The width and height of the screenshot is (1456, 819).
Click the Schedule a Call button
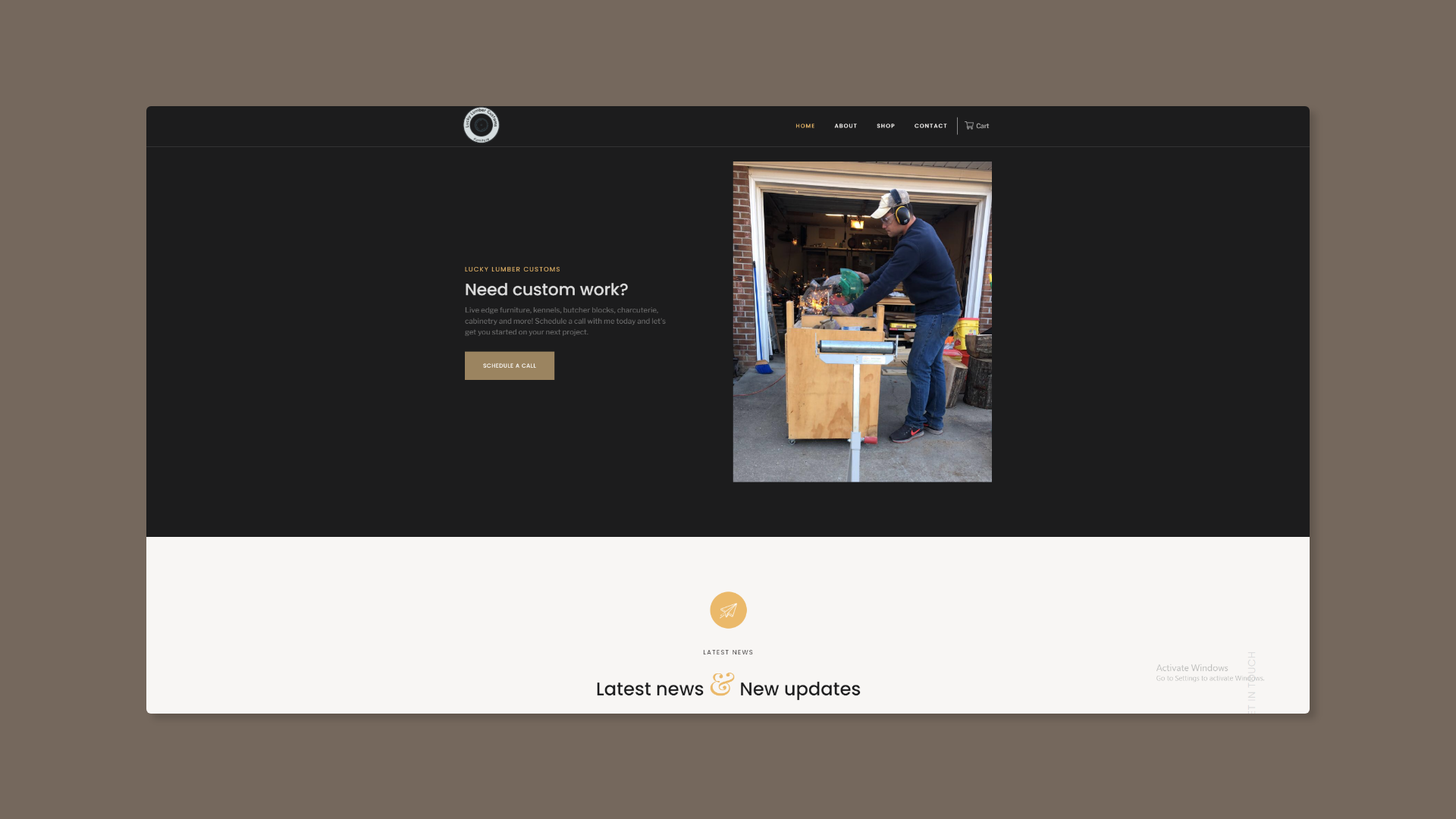510,366
